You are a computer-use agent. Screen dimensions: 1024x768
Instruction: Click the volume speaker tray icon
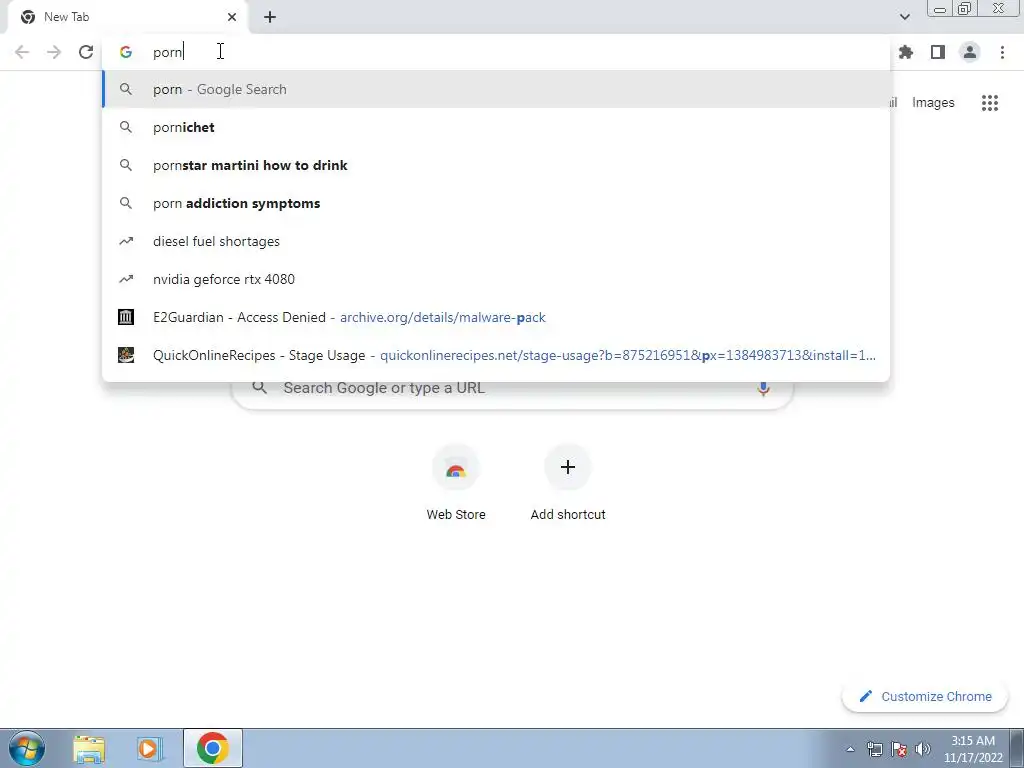click(x=923, y=749)
